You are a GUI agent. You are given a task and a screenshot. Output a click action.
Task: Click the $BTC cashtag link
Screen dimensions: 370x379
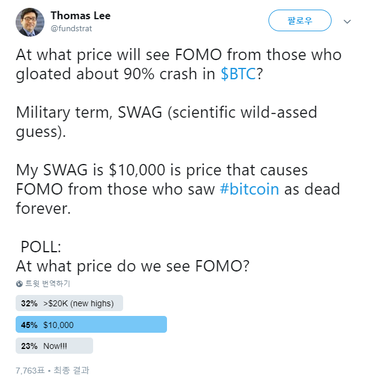[x=238, y=74]
